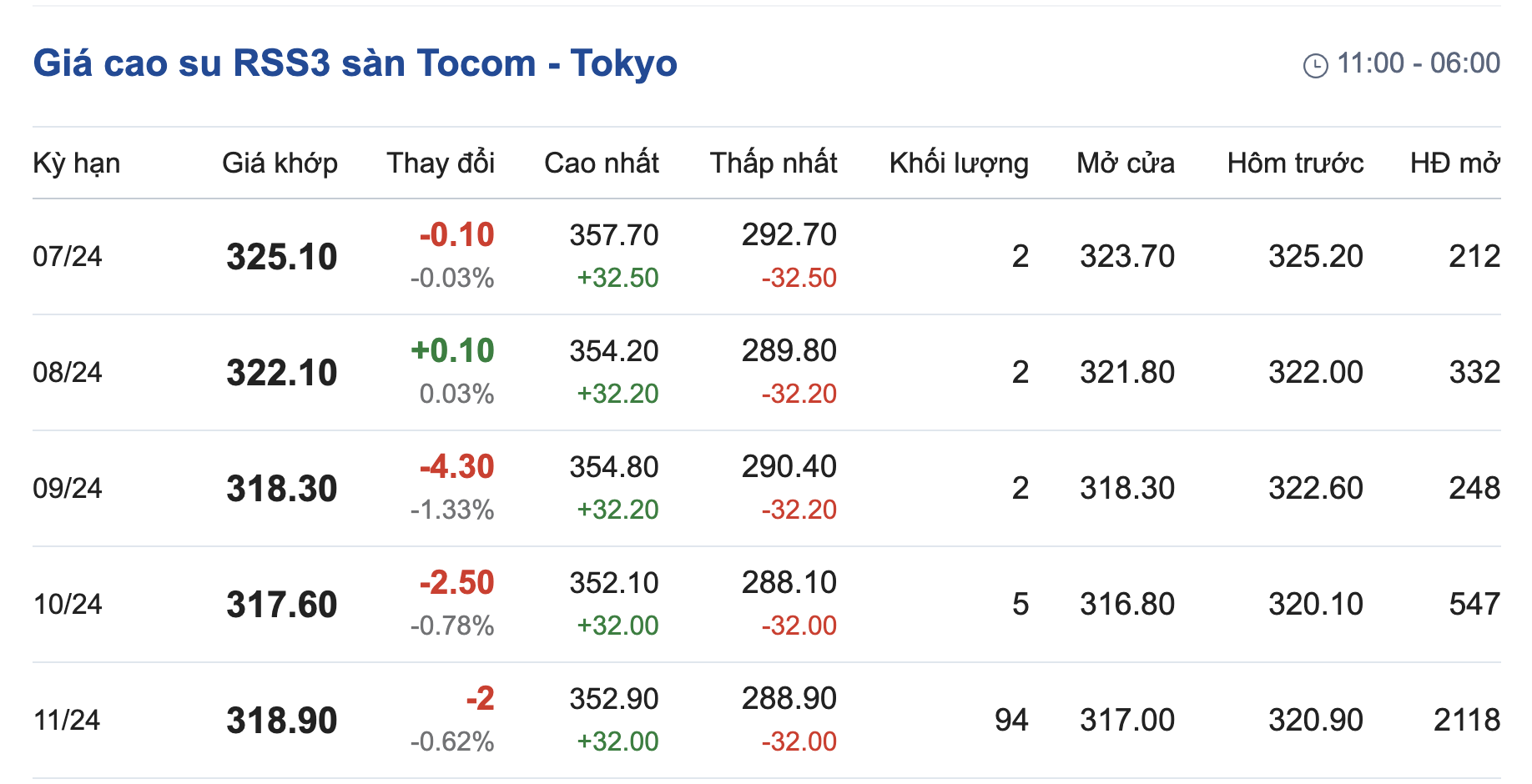Select the Mở cửa column header
The width and height of the screenshot is (1532, 784).
[x=1126, y=163]
